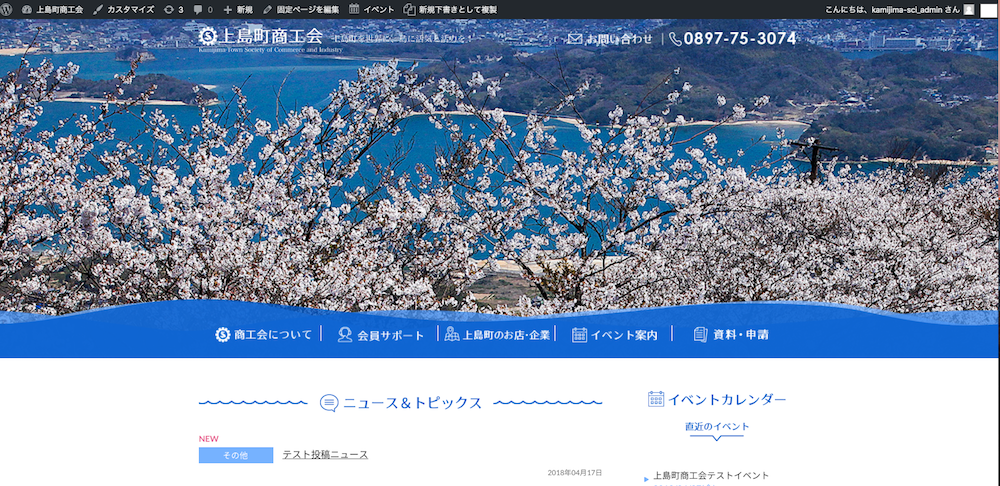Image resolution: width=1000 pixels, height=486 pixels.
Task: Click the WordPress logo in admin bar
Action: pyautogui.click(x=9, y=9)
